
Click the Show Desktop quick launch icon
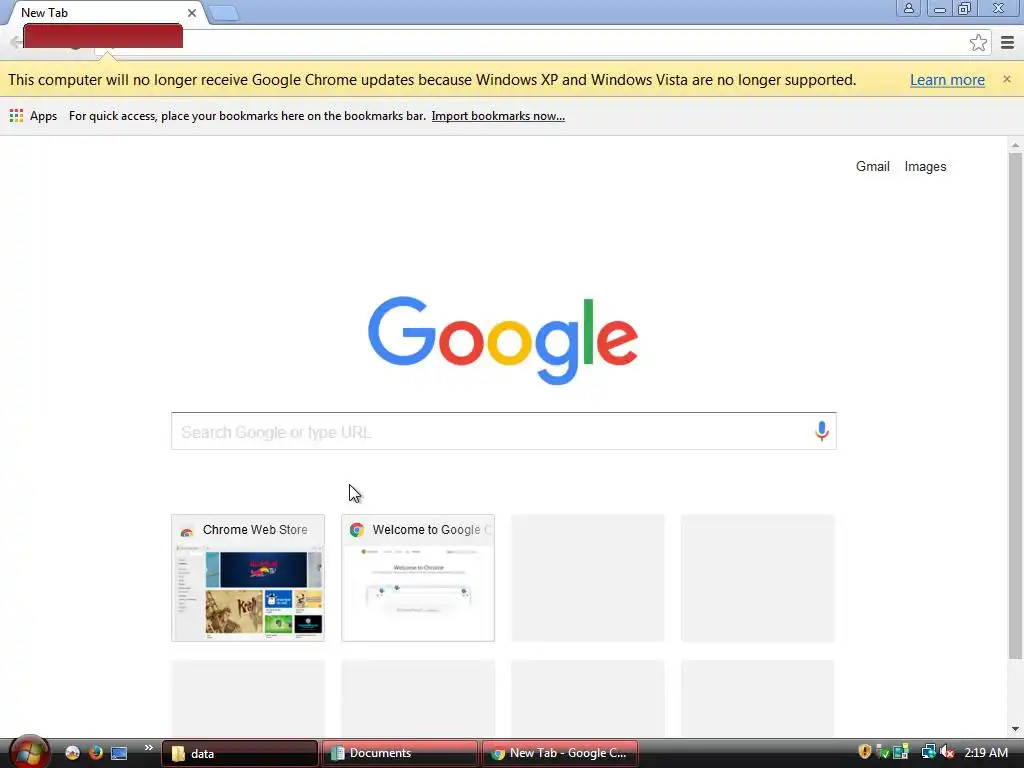tap(119, 753)
